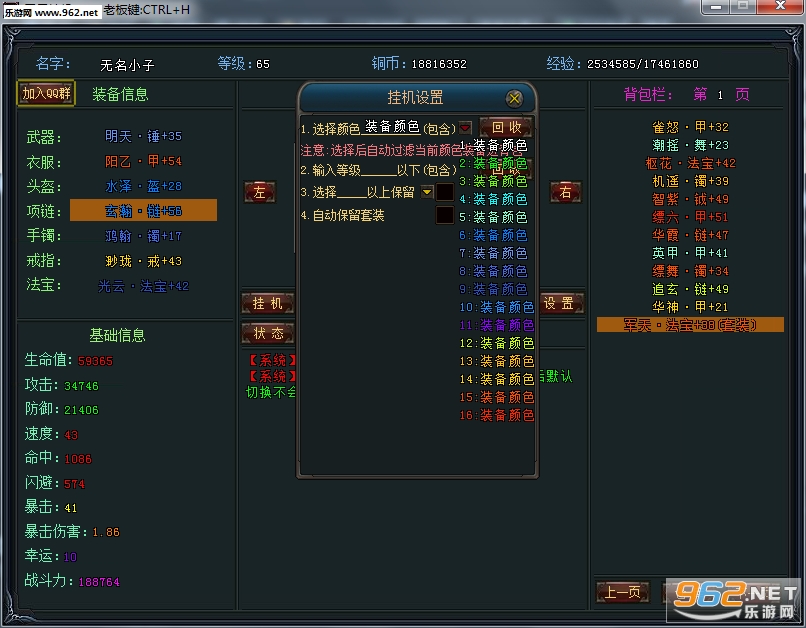This screenshot has width=806, height=628.
Task: Close the 挂机设置 dialog with the X icon
Action: [514, 98]
